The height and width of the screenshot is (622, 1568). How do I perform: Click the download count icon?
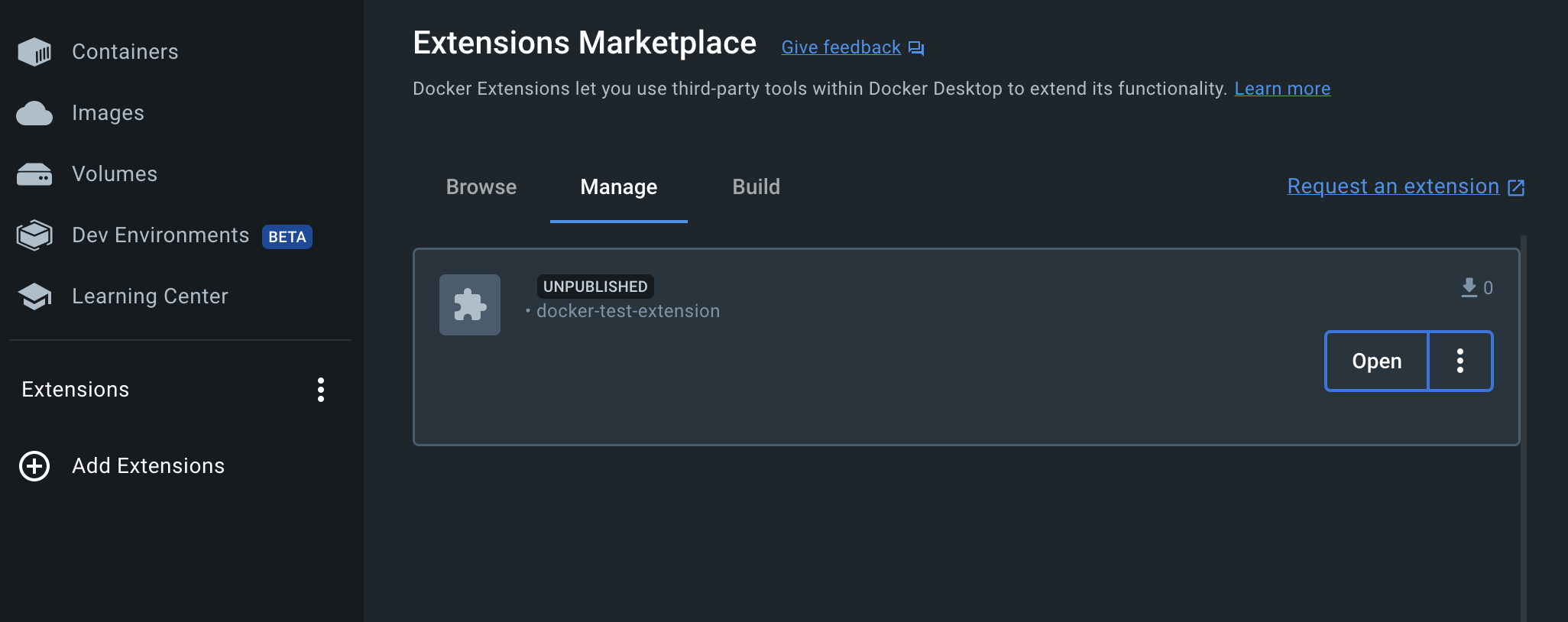pos(1469,287)
